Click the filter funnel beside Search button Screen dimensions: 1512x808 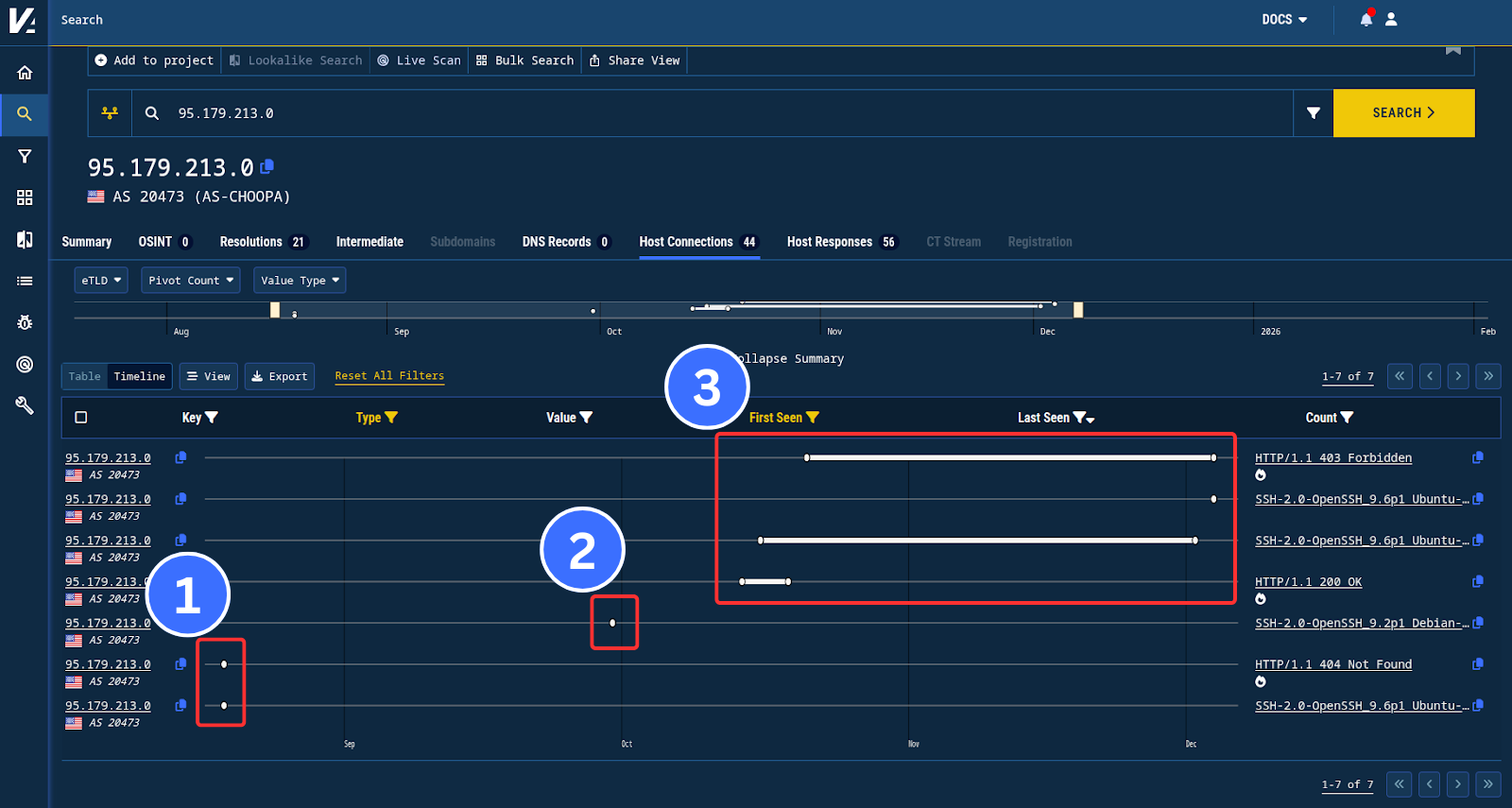pyautogui.click(x=1313, y=113)
